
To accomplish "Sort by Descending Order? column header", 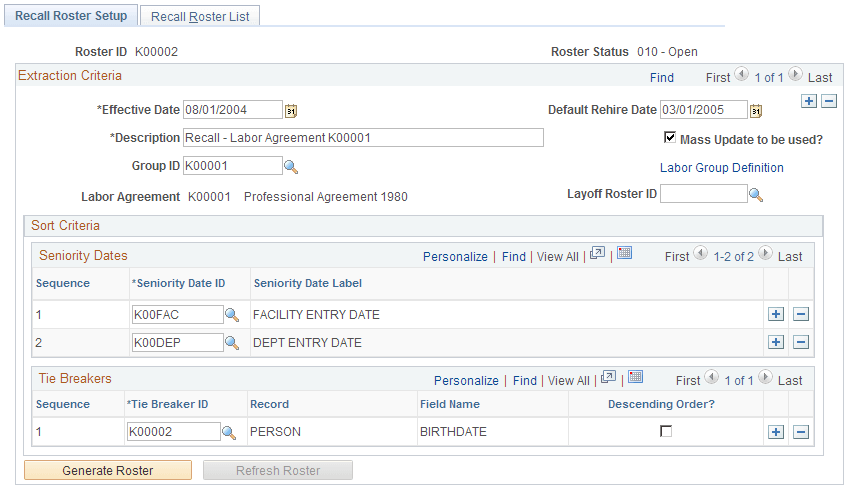I will [x=661, y=404].
